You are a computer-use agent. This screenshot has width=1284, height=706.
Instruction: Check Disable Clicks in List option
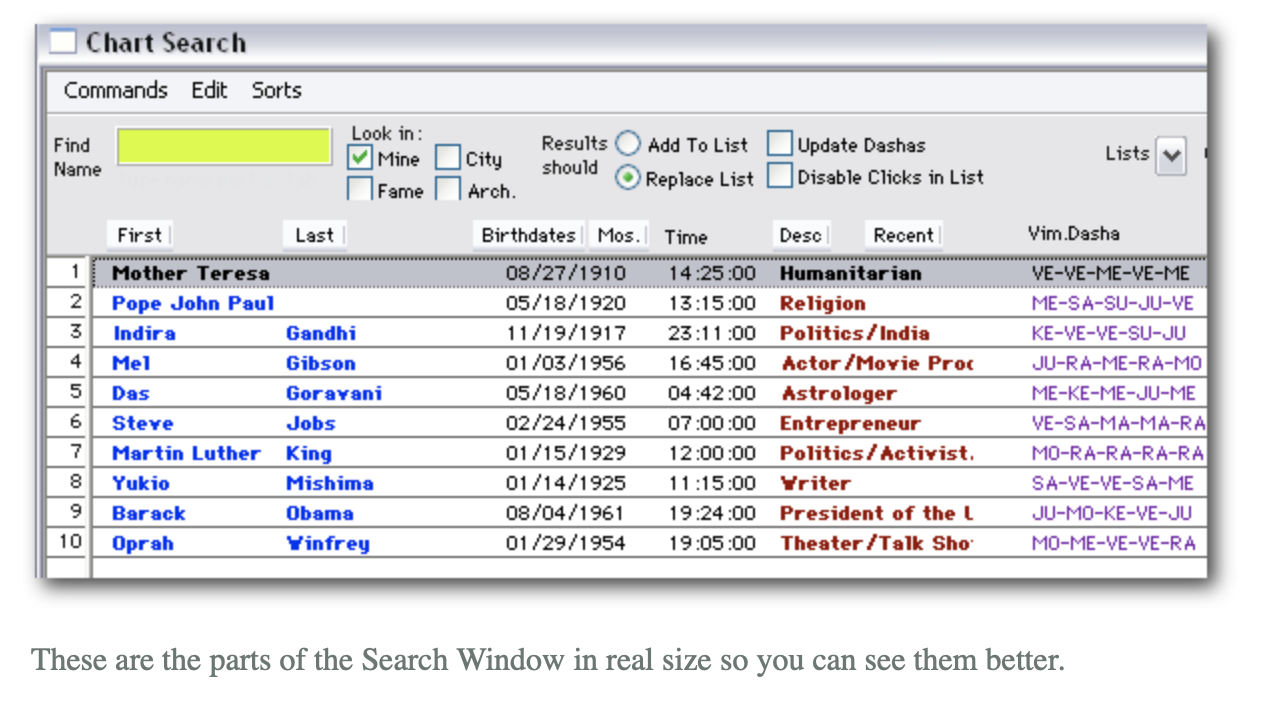pos(780,177)
